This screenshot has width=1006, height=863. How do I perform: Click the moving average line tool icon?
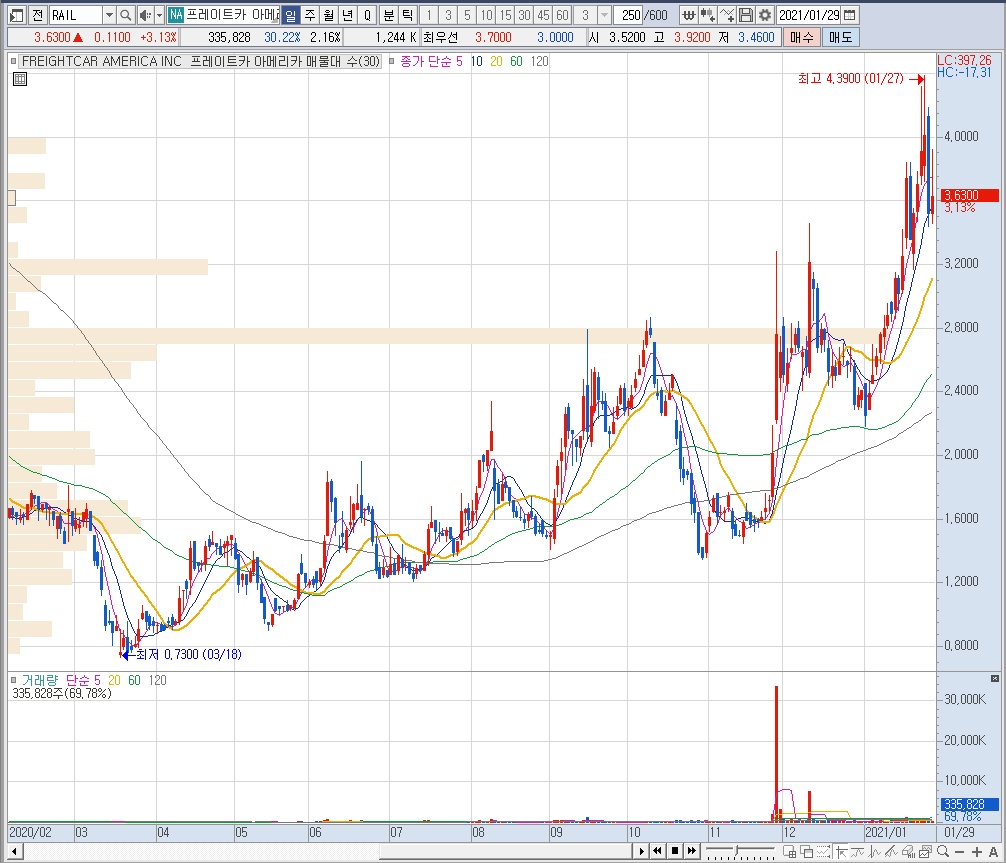point(857,851)
